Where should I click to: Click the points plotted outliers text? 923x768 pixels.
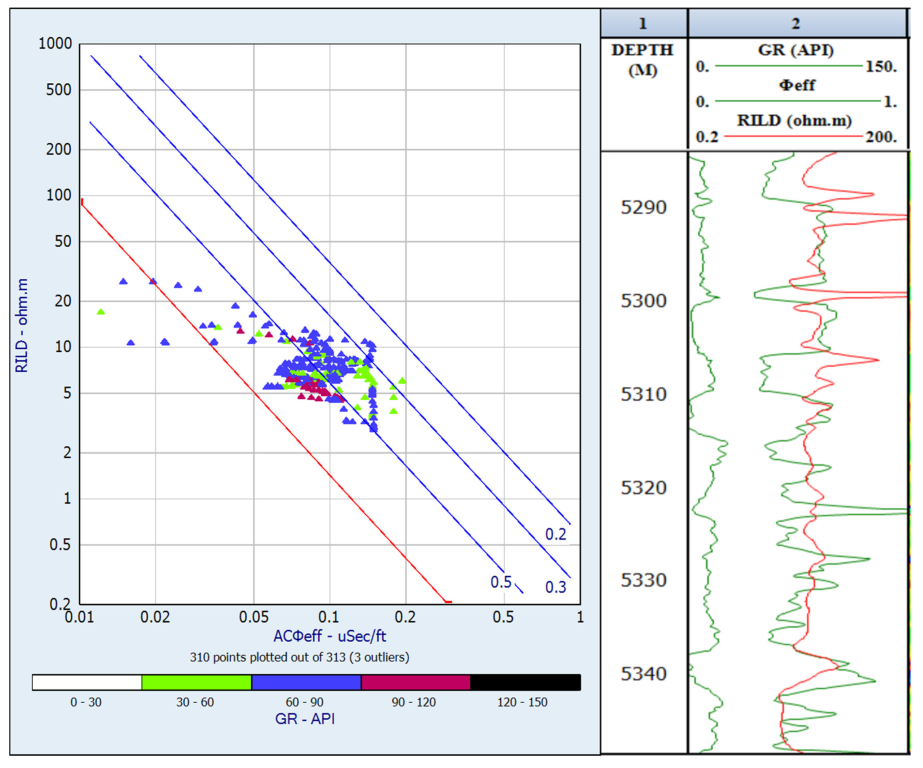coord(299,657)
